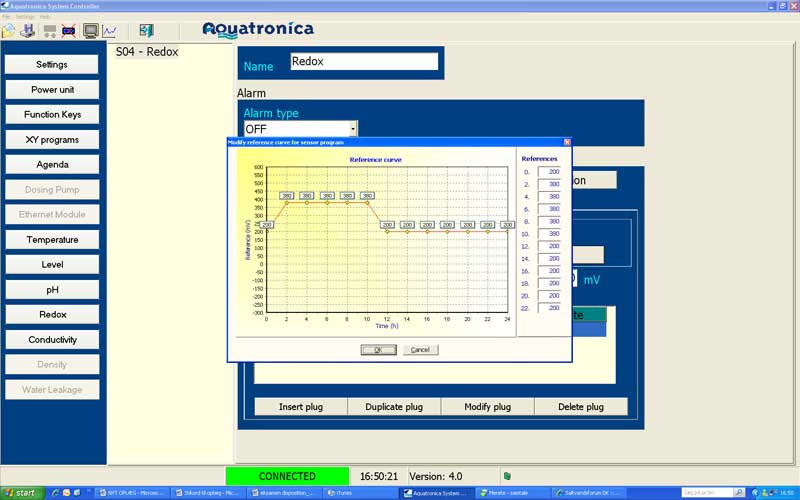800x500 pixels.
Task: Click Insert plug button
Action: tap(301, 407)
